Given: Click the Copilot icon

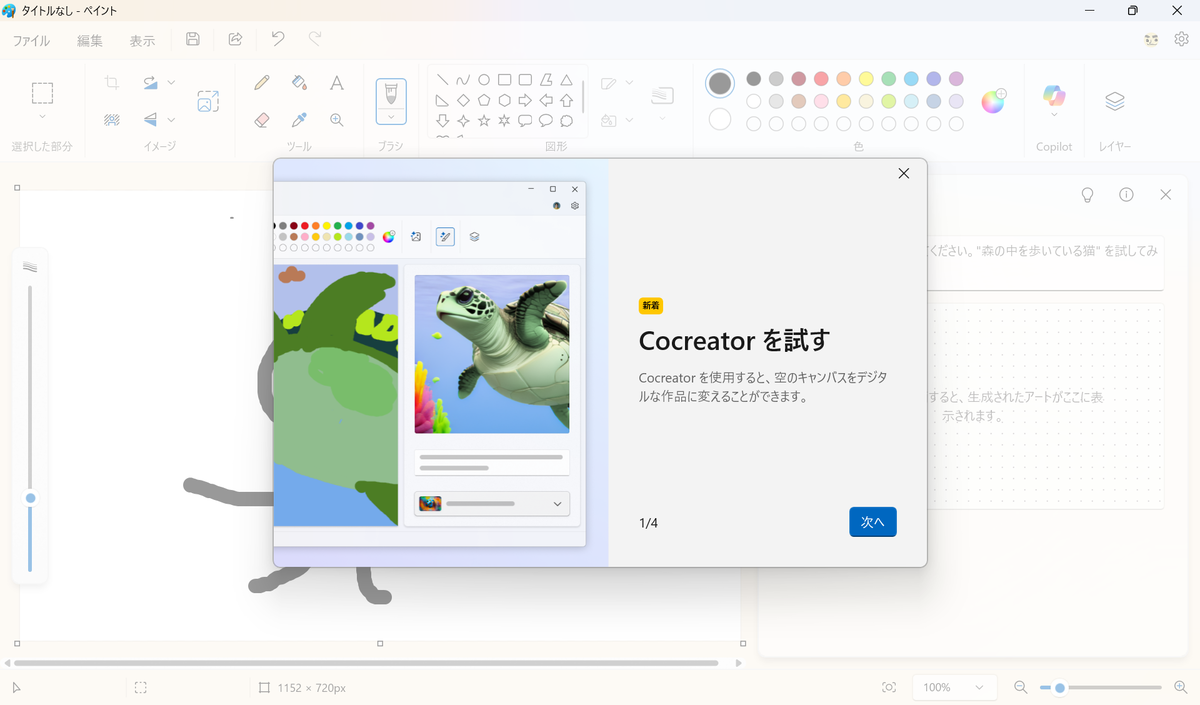Looking at the screenshot, I should (x=1054, y=95).
